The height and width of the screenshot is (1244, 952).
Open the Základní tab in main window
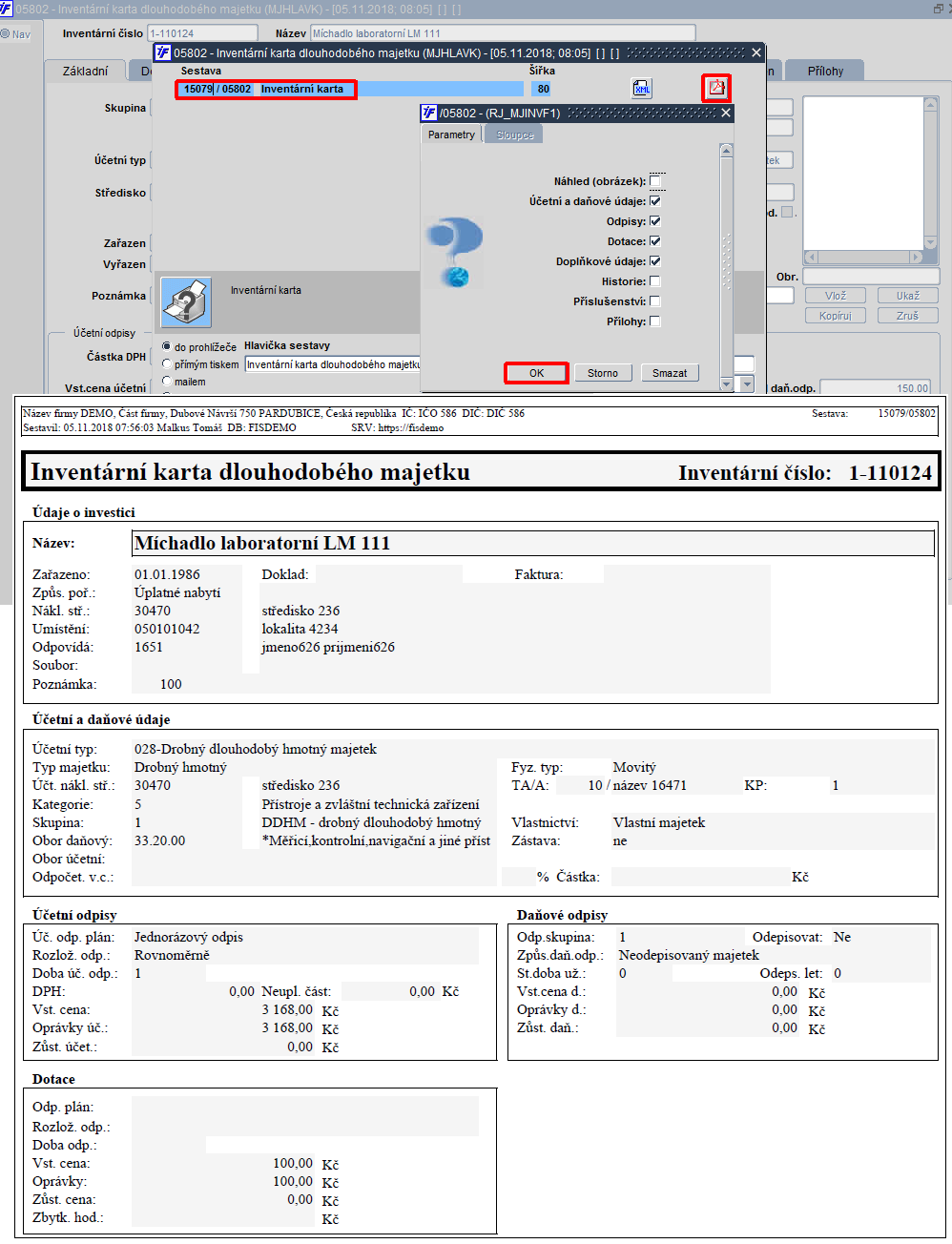click(x=86, y=71)
